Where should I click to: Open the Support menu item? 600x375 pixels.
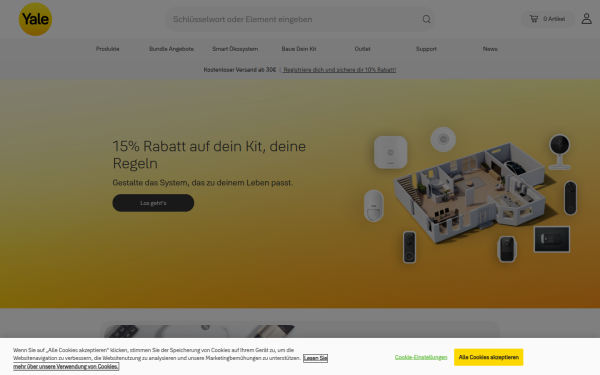click(426, 49)
